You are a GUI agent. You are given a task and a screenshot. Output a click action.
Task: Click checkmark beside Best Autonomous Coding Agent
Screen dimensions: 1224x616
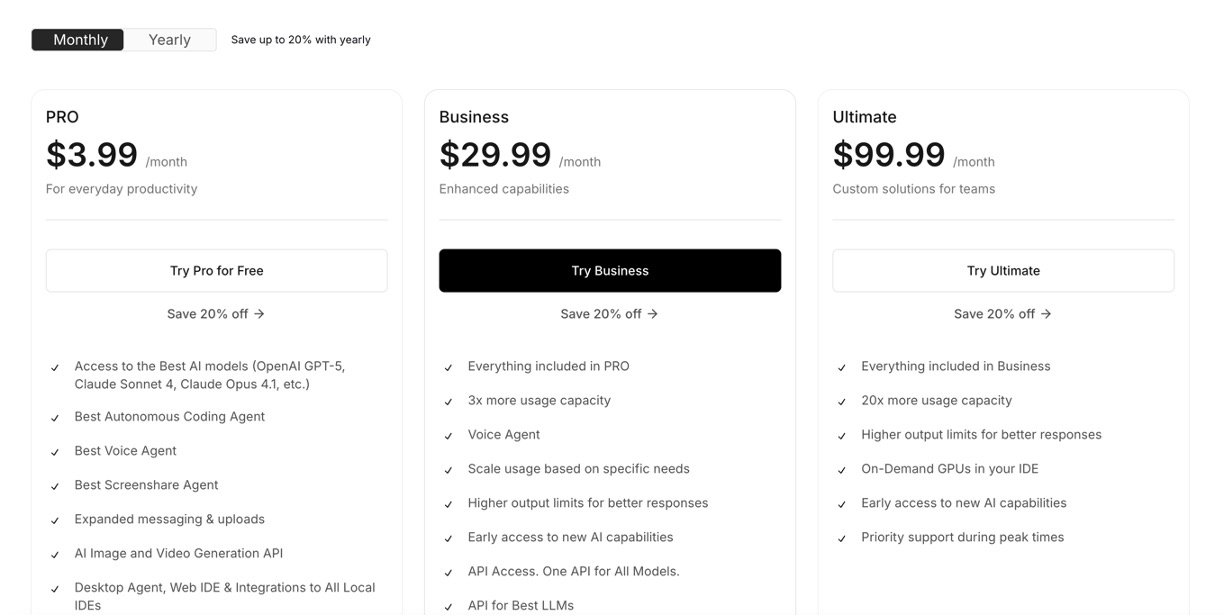(55, 418)
